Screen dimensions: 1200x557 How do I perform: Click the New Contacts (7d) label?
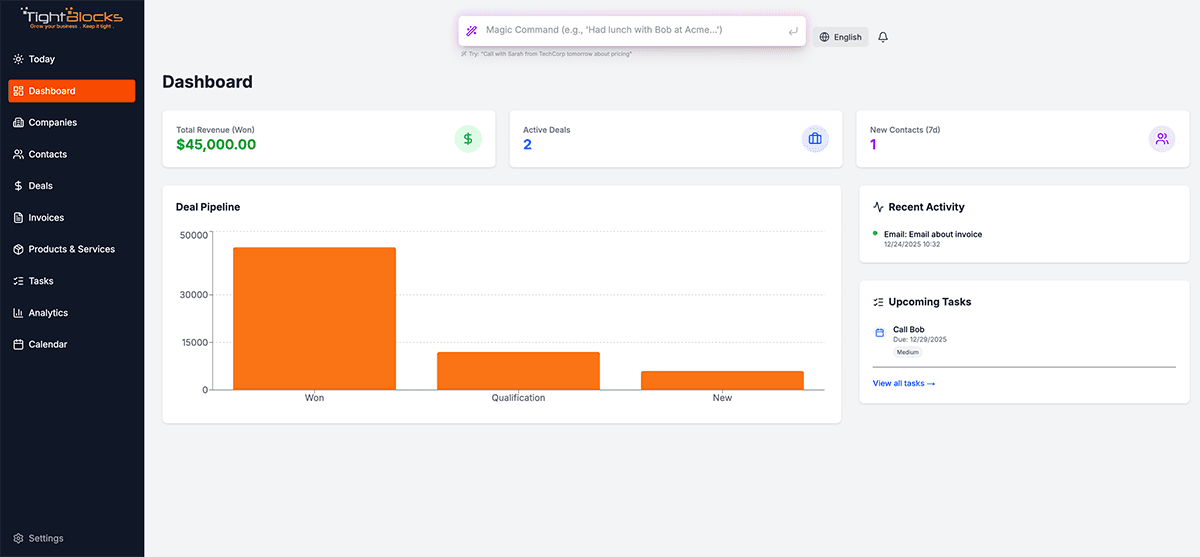[905, 130]
